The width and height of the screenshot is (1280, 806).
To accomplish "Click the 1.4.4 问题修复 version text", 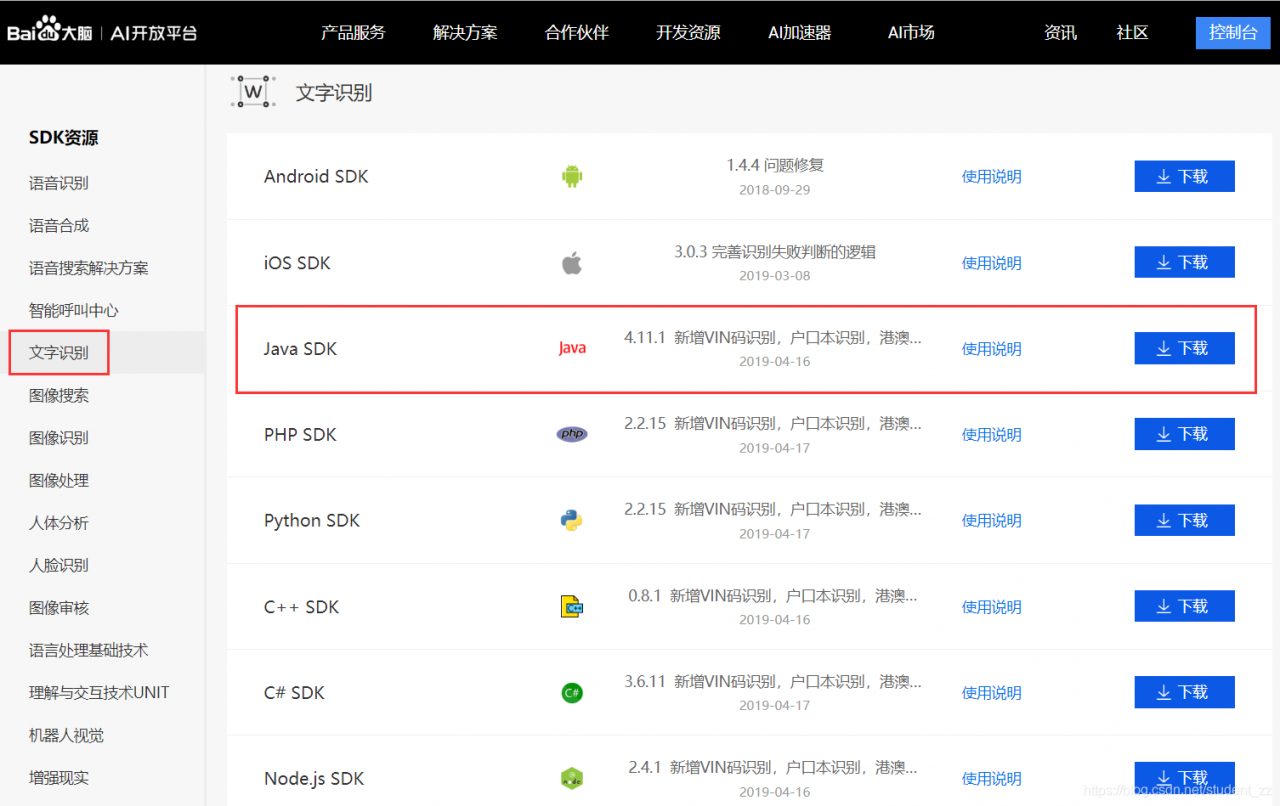I will tap(775, 165).
